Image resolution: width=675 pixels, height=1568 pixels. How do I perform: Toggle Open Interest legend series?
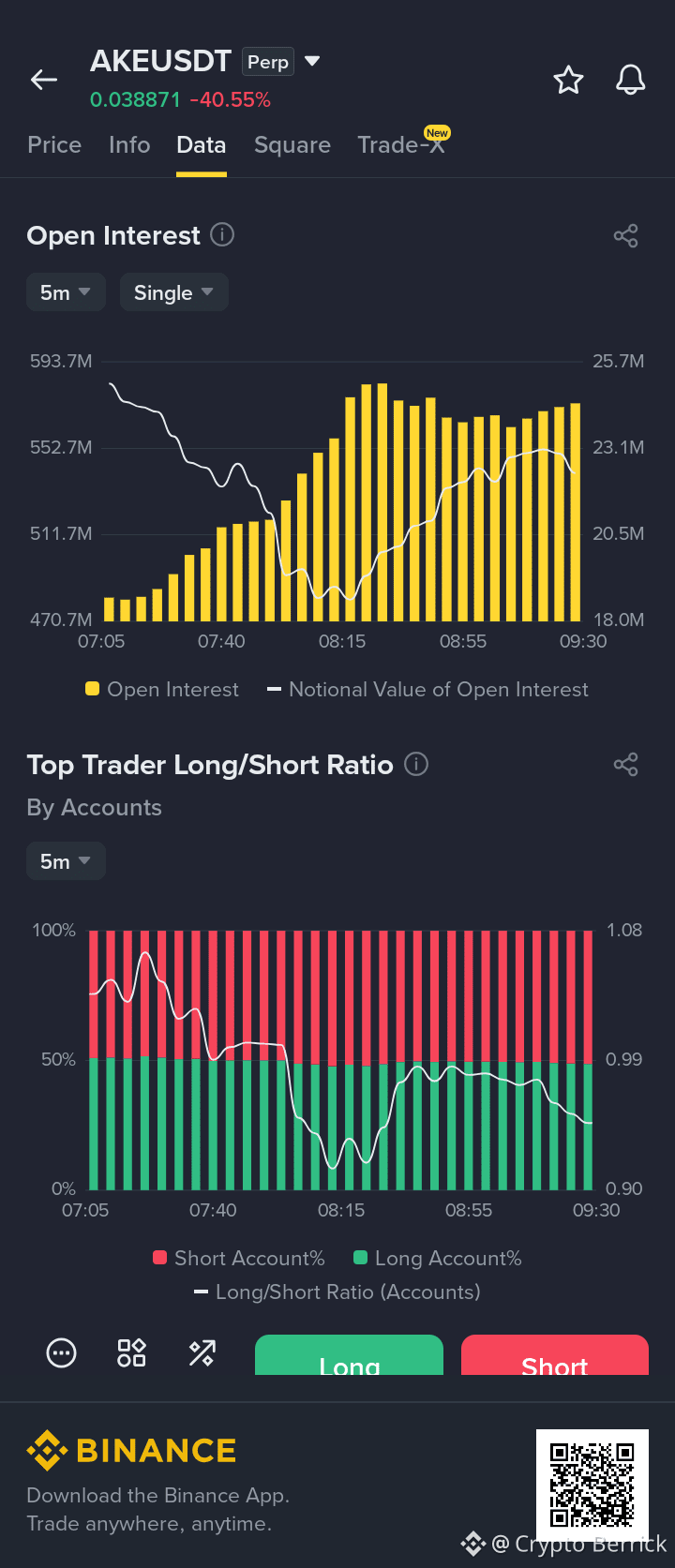[162, 689]
